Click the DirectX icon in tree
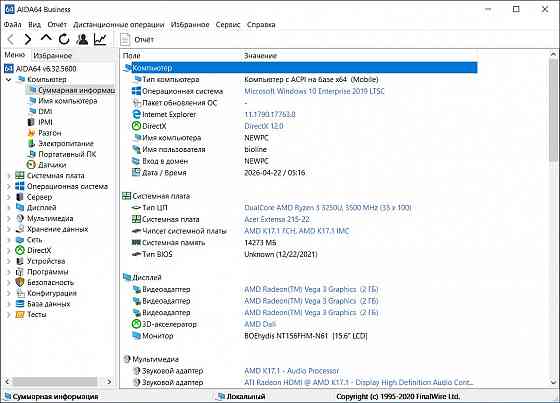 click(20, 250)
